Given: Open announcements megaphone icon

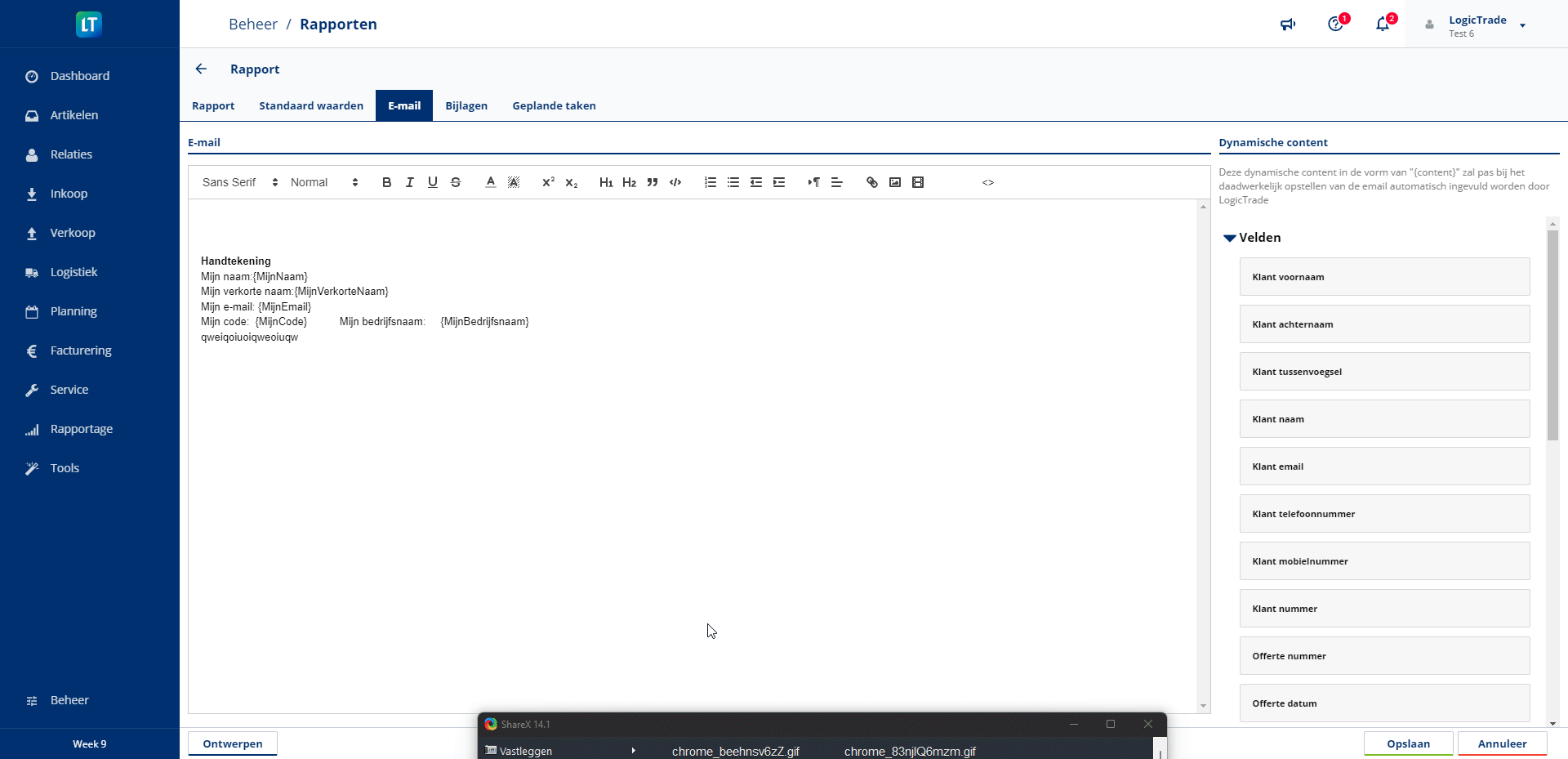Looking at the screenshot, I should pyautogui.click(x=1288, y=25).
